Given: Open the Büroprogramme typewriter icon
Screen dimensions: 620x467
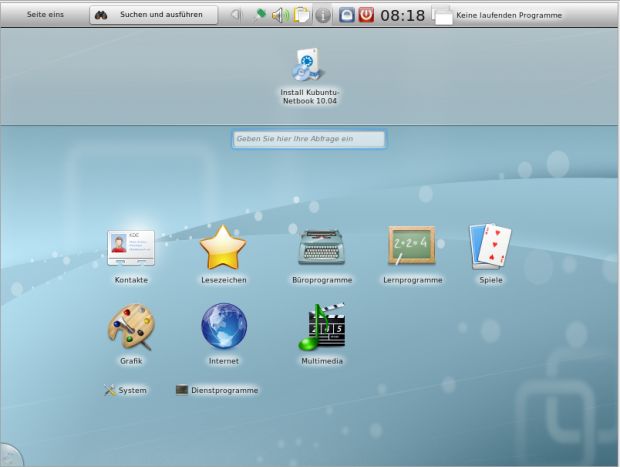Looking at the screenshot, I should 321,248.
